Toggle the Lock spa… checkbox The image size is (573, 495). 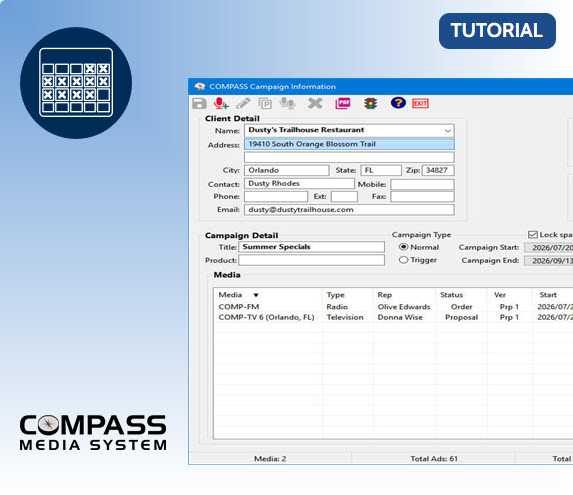[532, 235]
